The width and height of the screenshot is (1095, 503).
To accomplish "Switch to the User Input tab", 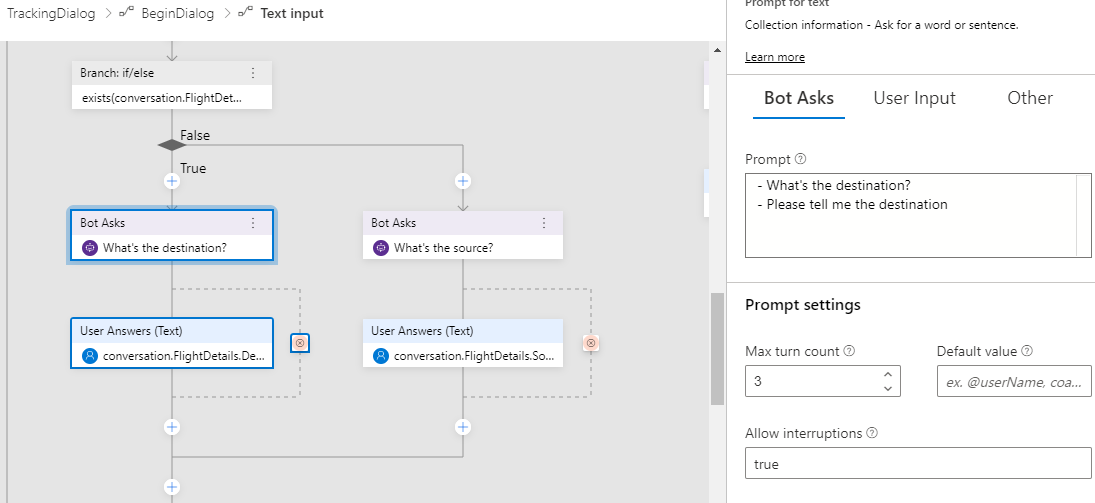I will pyautogui.click(x=914, y=98).
